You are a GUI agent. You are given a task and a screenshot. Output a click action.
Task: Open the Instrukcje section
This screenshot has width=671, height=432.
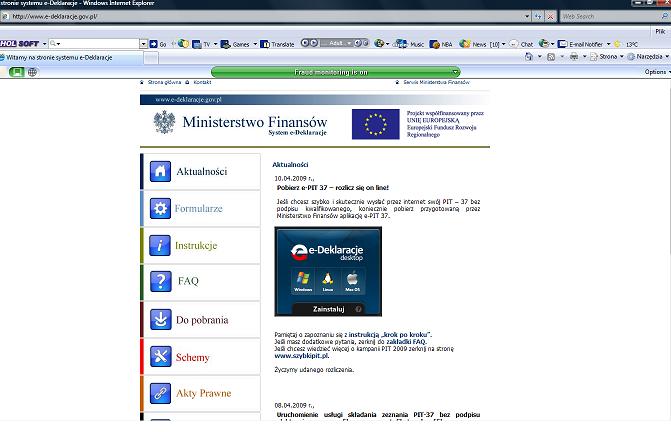coord(200,246)
